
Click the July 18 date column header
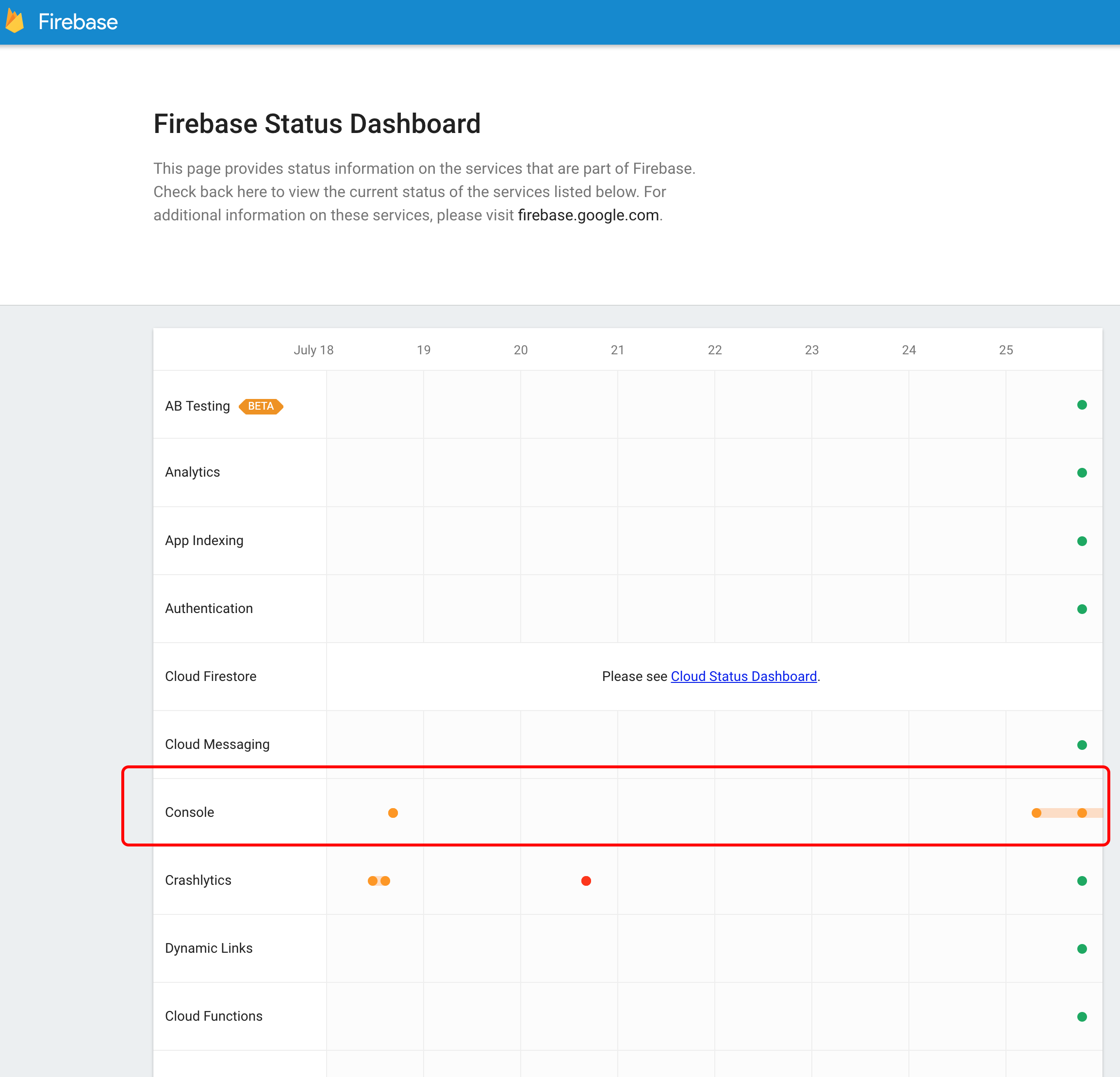313,350
